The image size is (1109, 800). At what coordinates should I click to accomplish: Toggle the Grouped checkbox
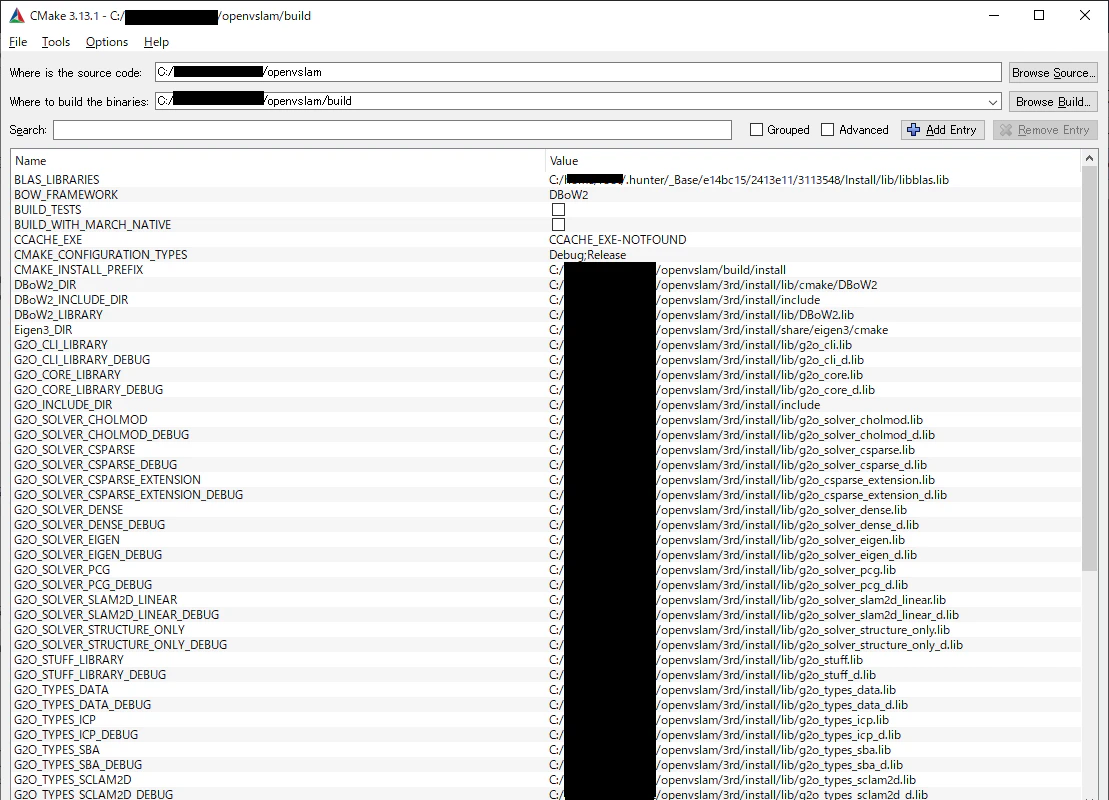click(x=756, y=130)
